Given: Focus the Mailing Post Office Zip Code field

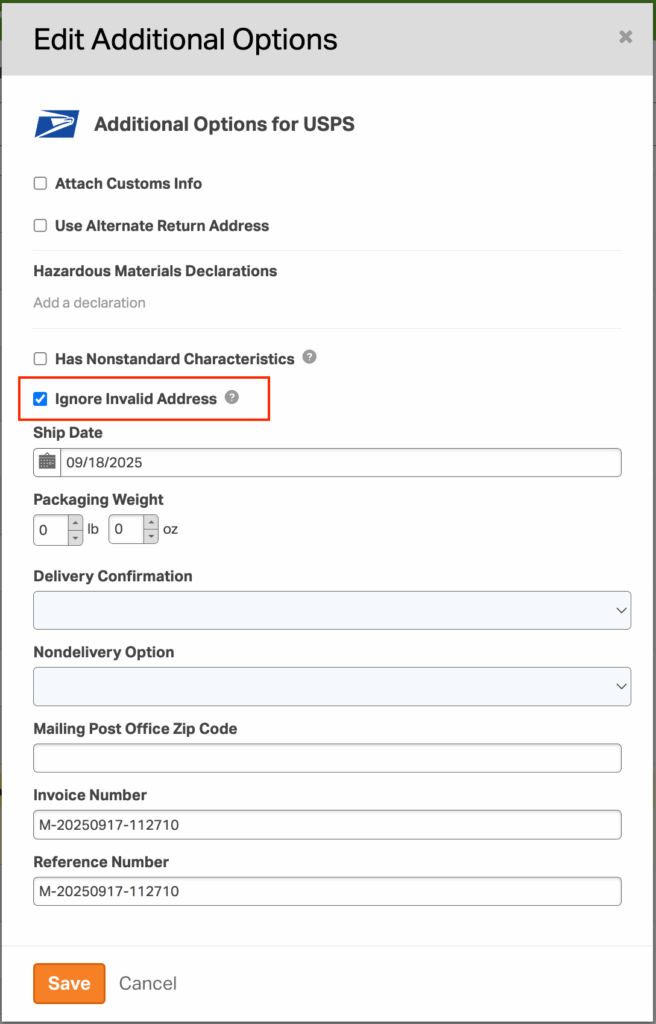Looking at the screenshot, I should click(327, 758).
